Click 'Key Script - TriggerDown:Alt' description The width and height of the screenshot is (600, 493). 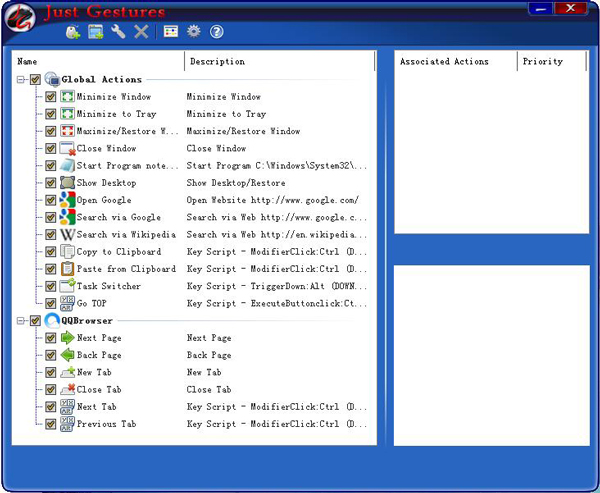(276, 286)
